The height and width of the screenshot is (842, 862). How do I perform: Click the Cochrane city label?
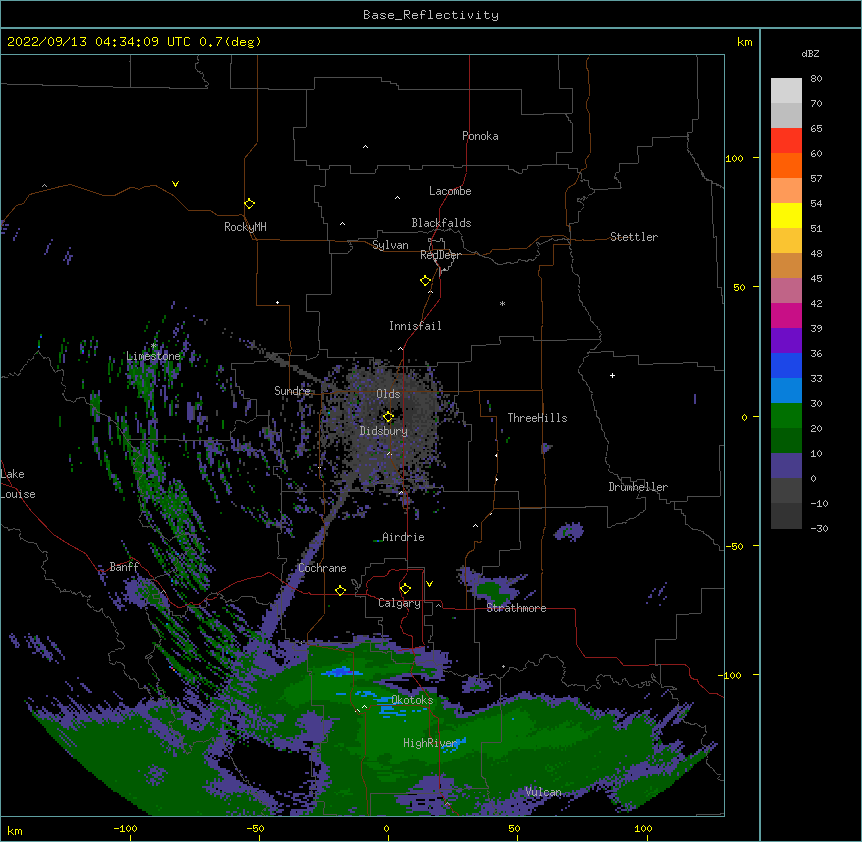click(x=322, y=568)
